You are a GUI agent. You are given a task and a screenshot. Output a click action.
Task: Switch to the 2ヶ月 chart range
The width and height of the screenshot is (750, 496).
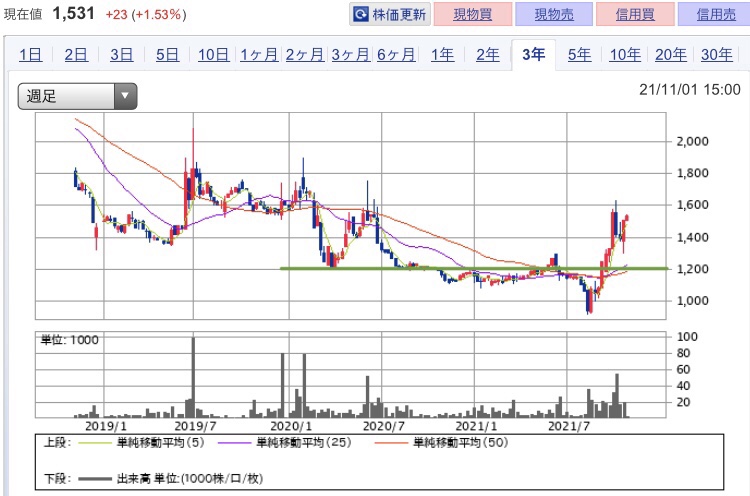305,55
